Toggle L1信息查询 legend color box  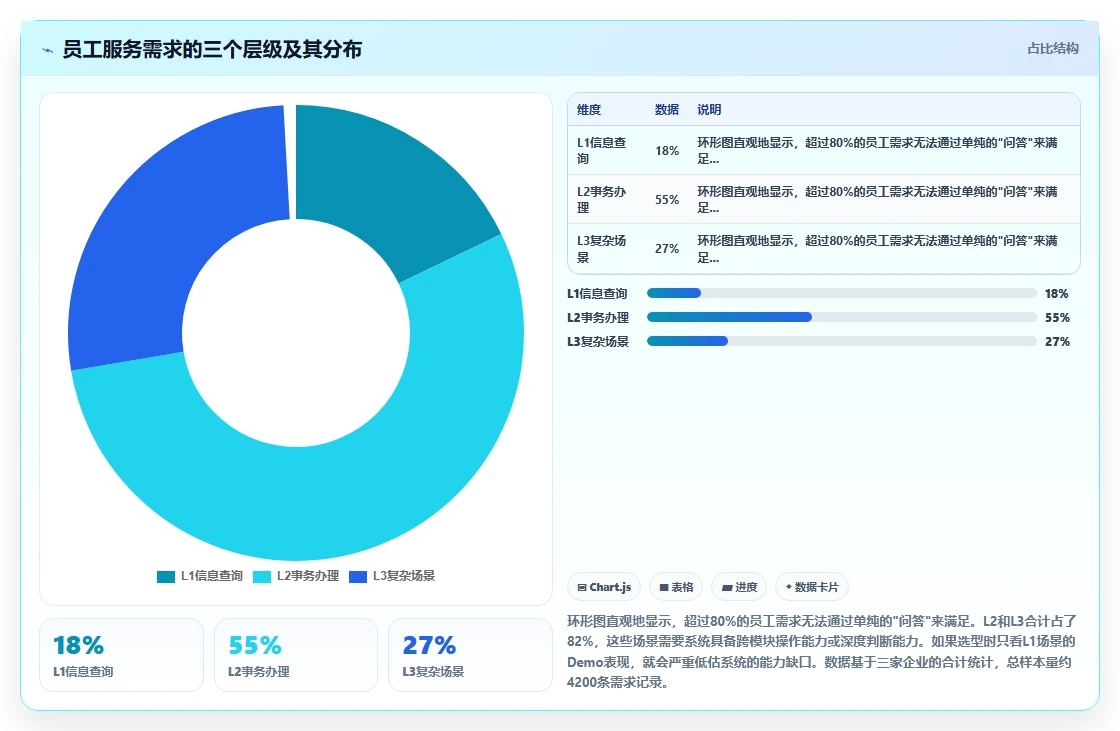point(166,577)
